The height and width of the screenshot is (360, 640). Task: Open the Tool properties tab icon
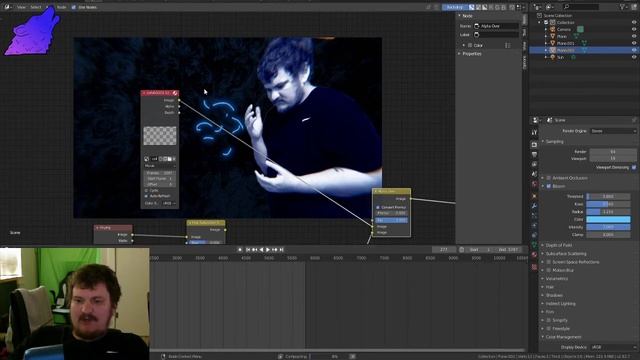point(534,133)
